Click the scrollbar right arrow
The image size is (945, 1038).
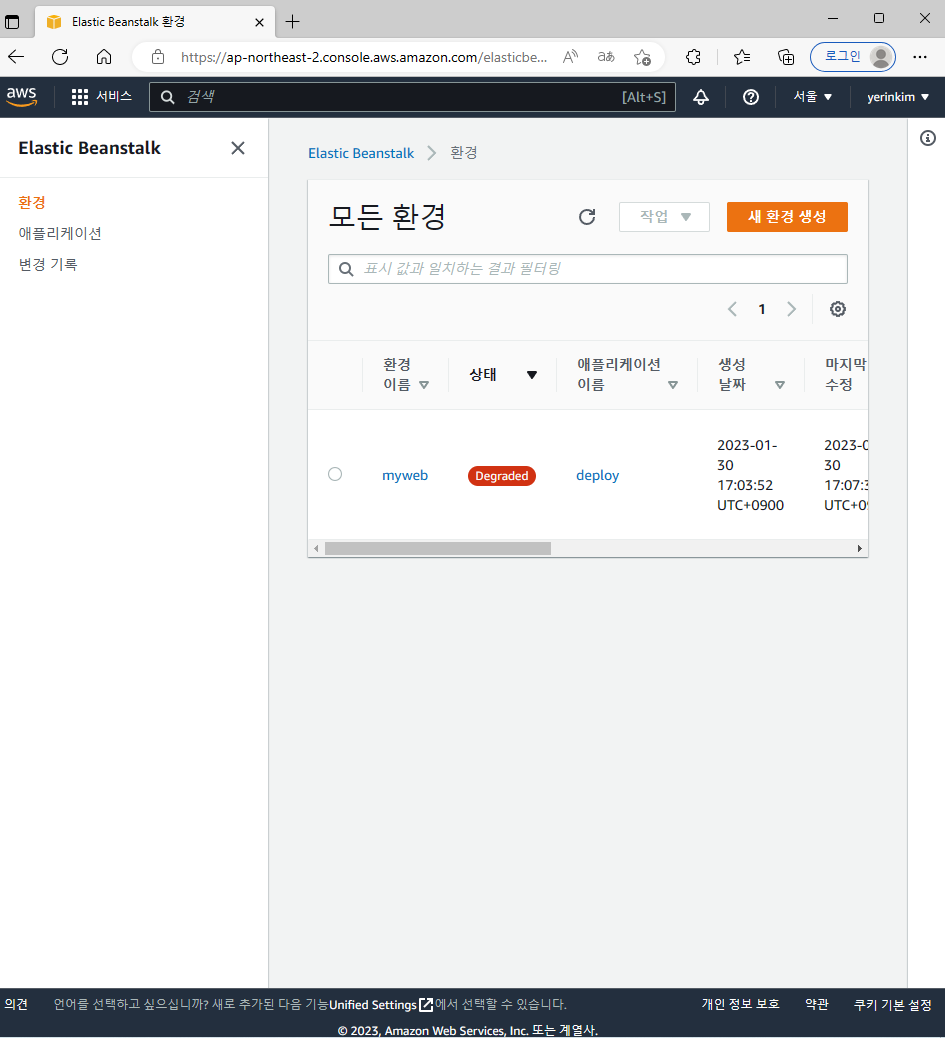tap(860, 549)
